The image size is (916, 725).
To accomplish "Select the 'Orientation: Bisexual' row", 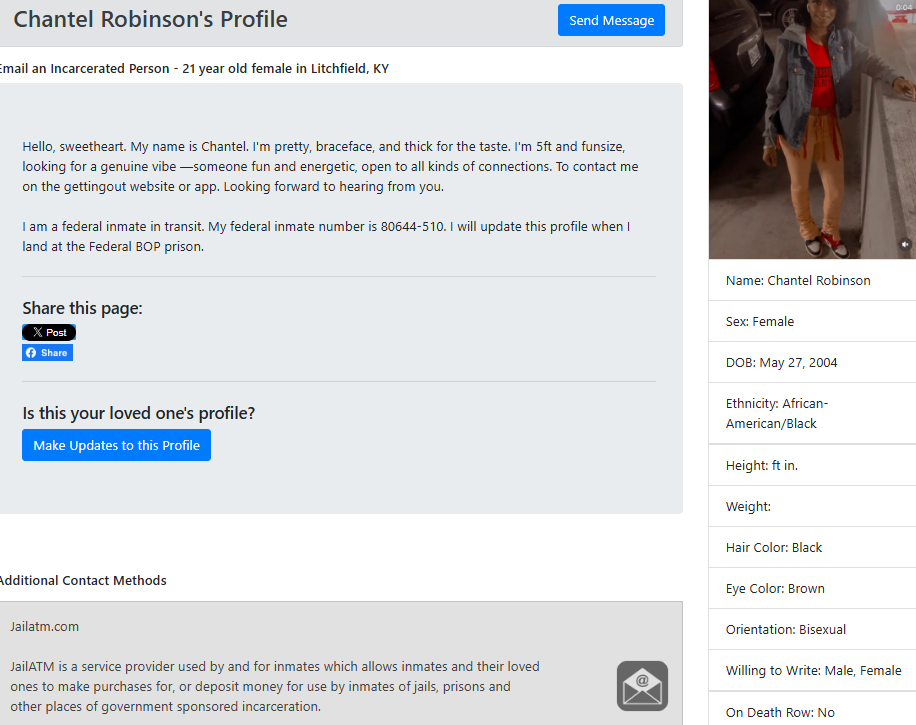I will pos(812,629).
